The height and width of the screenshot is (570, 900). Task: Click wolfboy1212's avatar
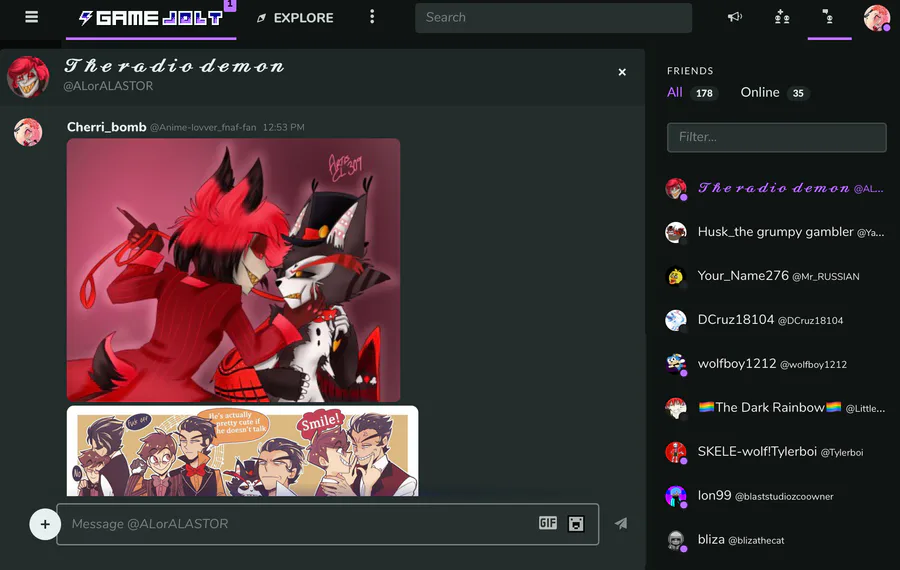click(676, 365)
